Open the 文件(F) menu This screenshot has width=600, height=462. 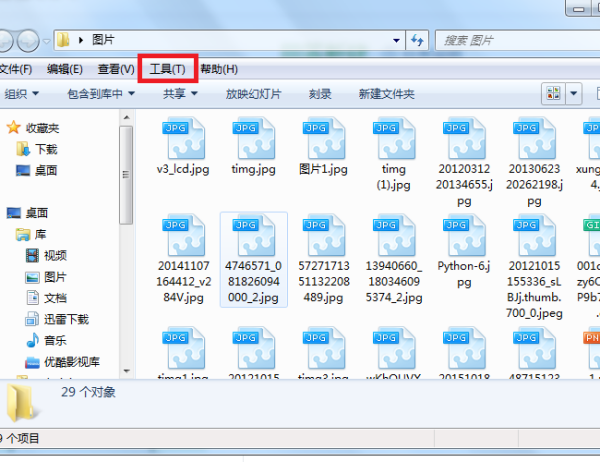(x=16, y=69)
